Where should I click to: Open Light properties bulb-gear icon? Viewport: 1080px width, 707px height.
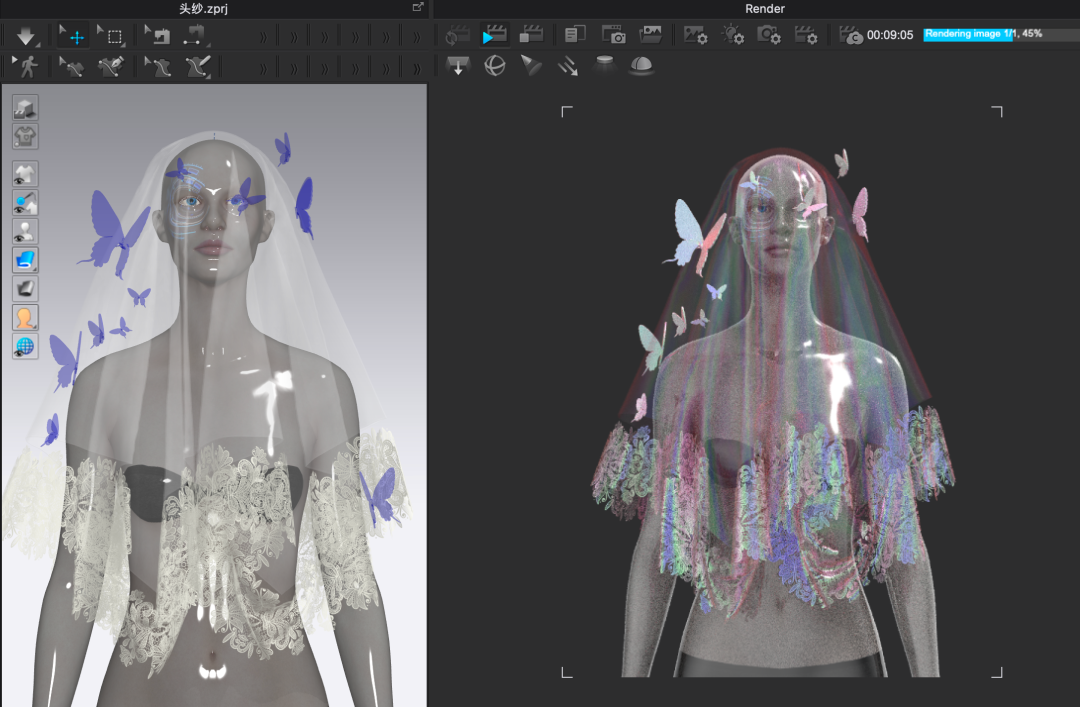[732, 34]
